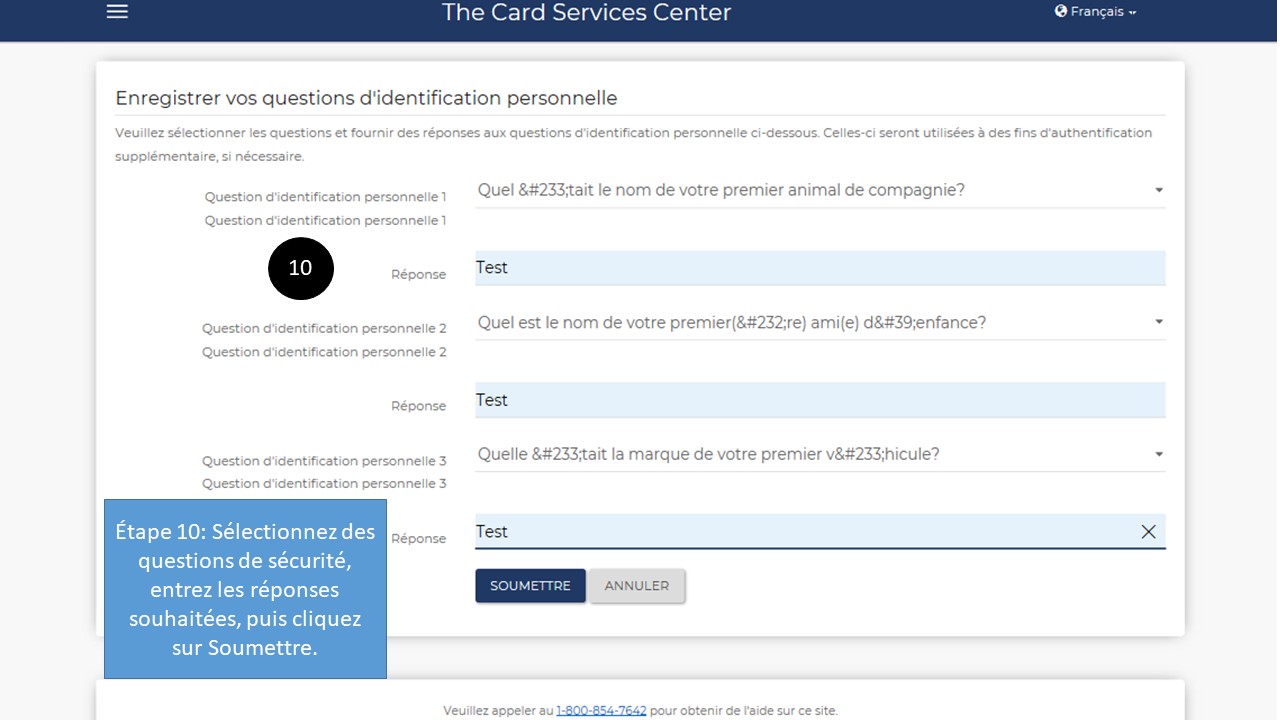The width and height of the screenshot is (1280, 720).
Task: Open the Français language selector
Action: [x=1096, y=12]
